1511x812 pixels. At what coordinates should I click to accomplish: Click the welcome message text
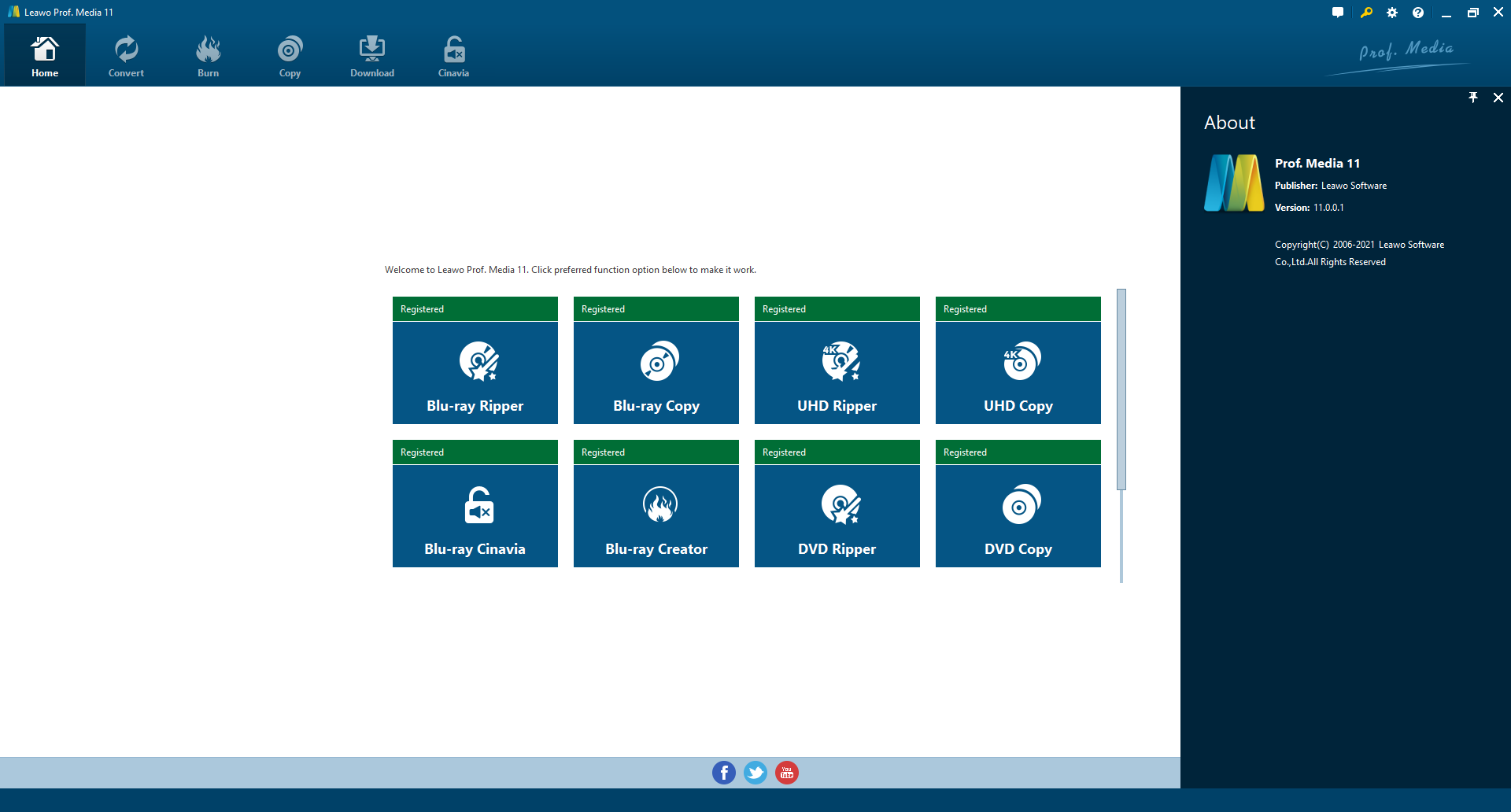point(571,270)
